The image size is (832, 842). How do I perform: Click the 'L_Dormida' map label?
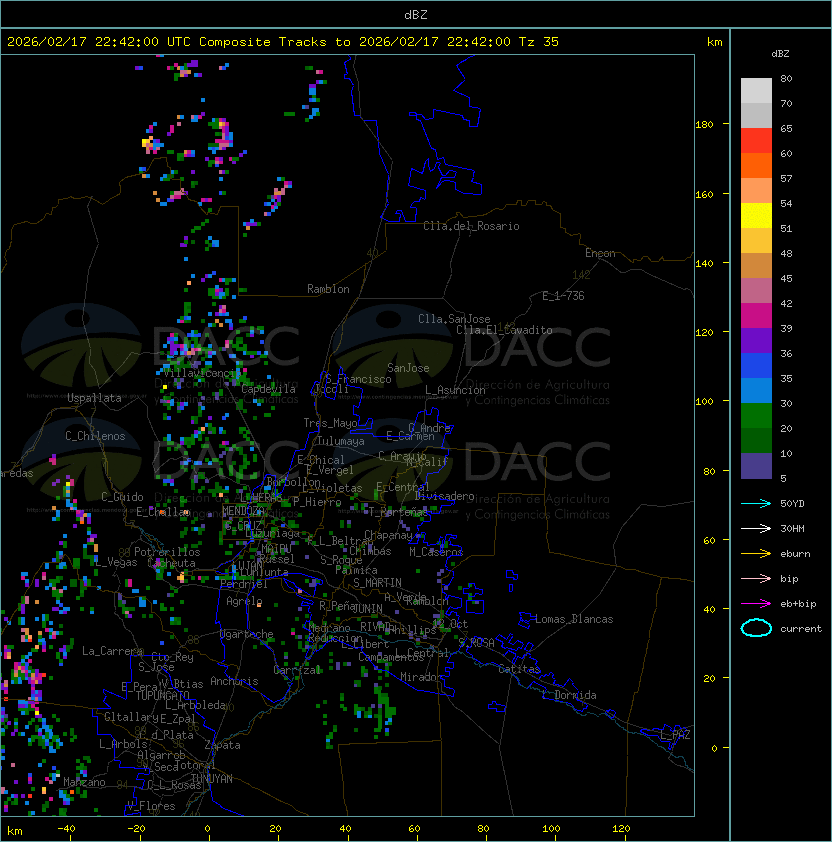pos(569,695)
